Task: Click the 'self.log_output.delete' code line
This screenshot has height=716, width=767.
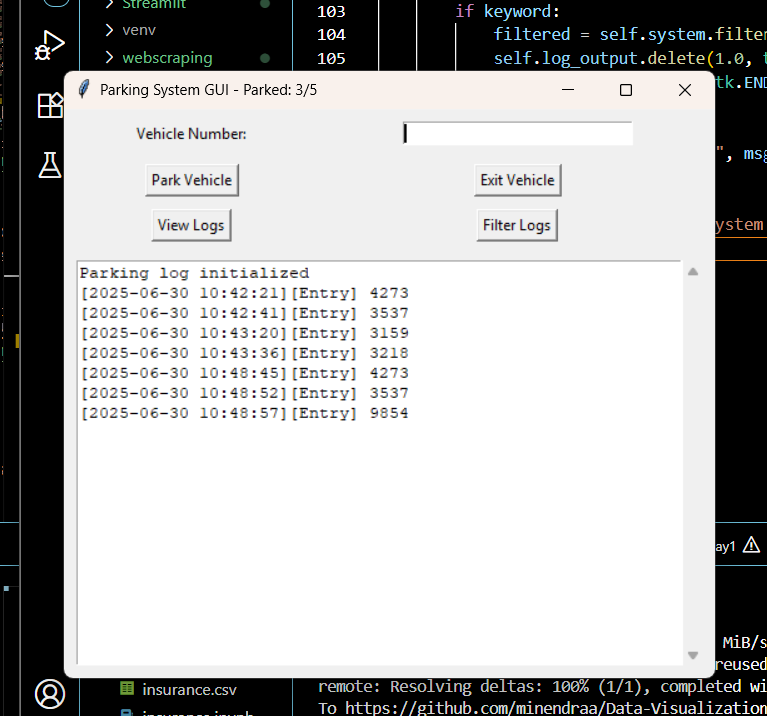Action: (630, 59)
